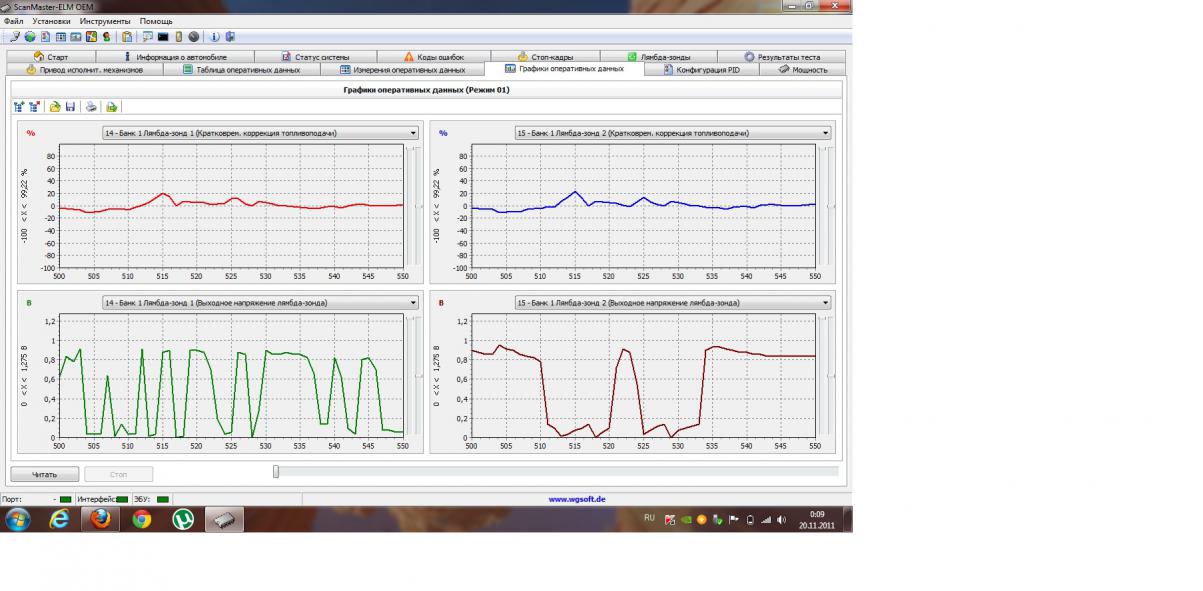
Task: Open the Windows Start menu orb
Action: point(18,519)
